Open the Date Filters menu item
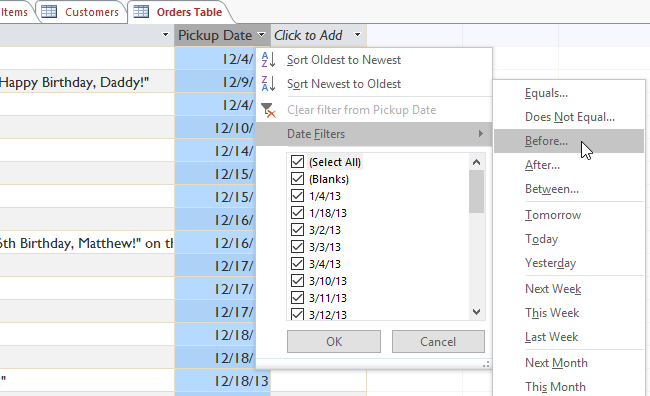Image resolution: width=650 pixels, height=396 pixels. click(374, 134)
